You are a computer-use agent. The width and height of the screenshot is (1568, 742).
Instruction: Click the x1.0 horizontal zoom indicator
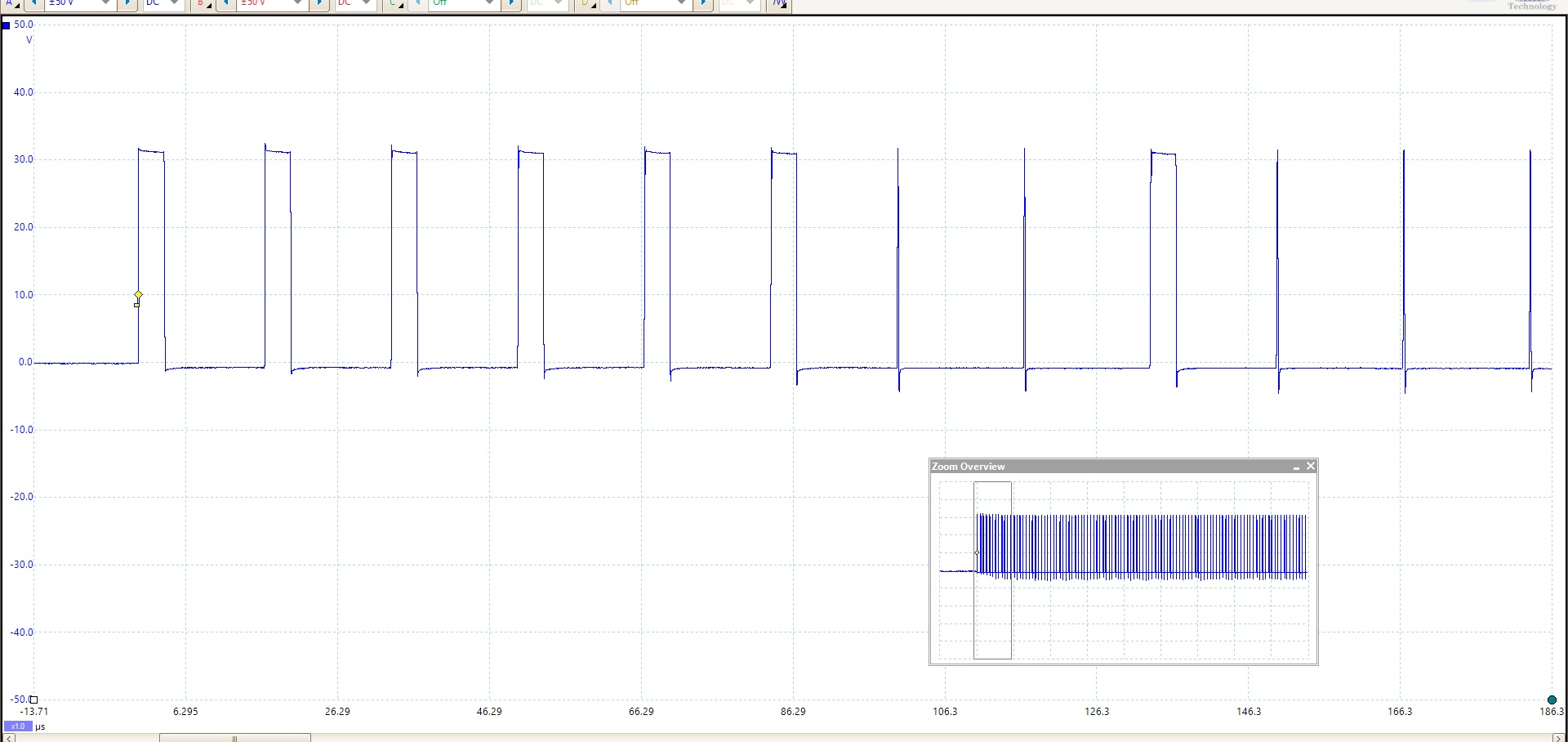coord(17,726)
